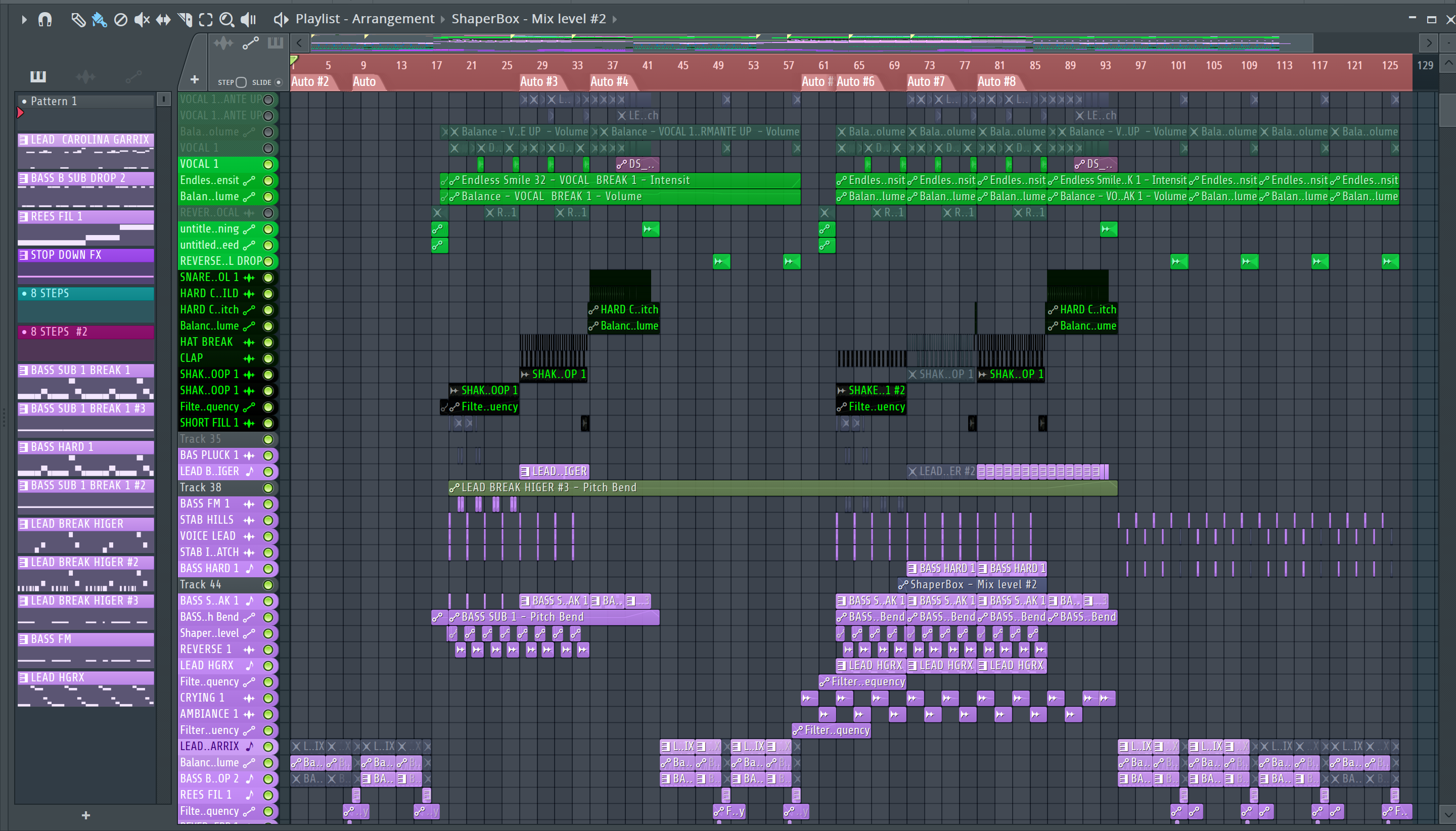Select LEAD BREAK HIGER #3 - Pitch Bend clip
The image size is (1456, 831).
click(783, 488)
